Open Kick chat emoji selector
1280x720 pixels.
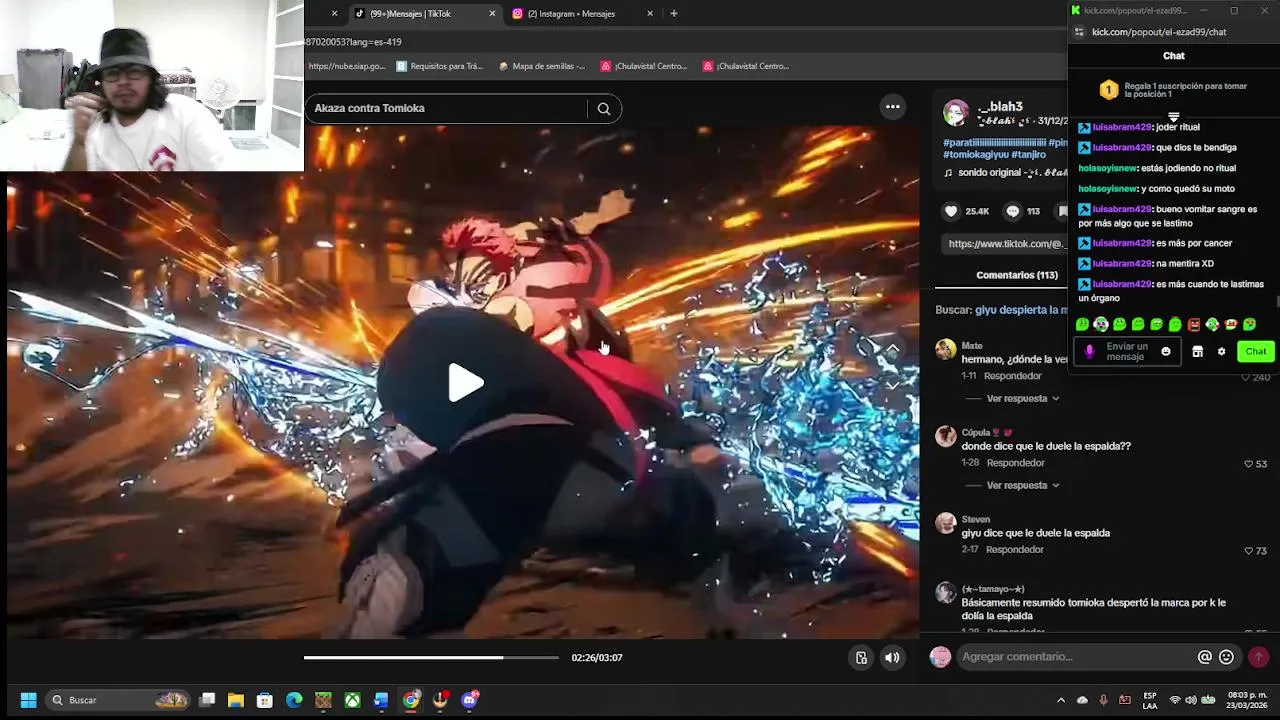(1166, 352)
